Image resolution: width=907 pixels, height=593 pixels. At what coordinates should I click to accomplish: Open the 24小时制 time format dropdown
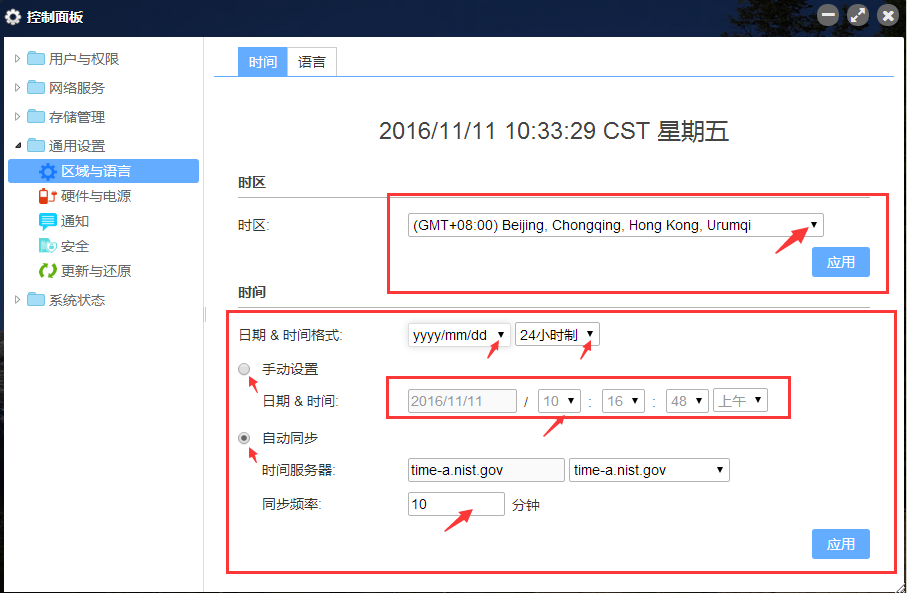tap(557, 334)
